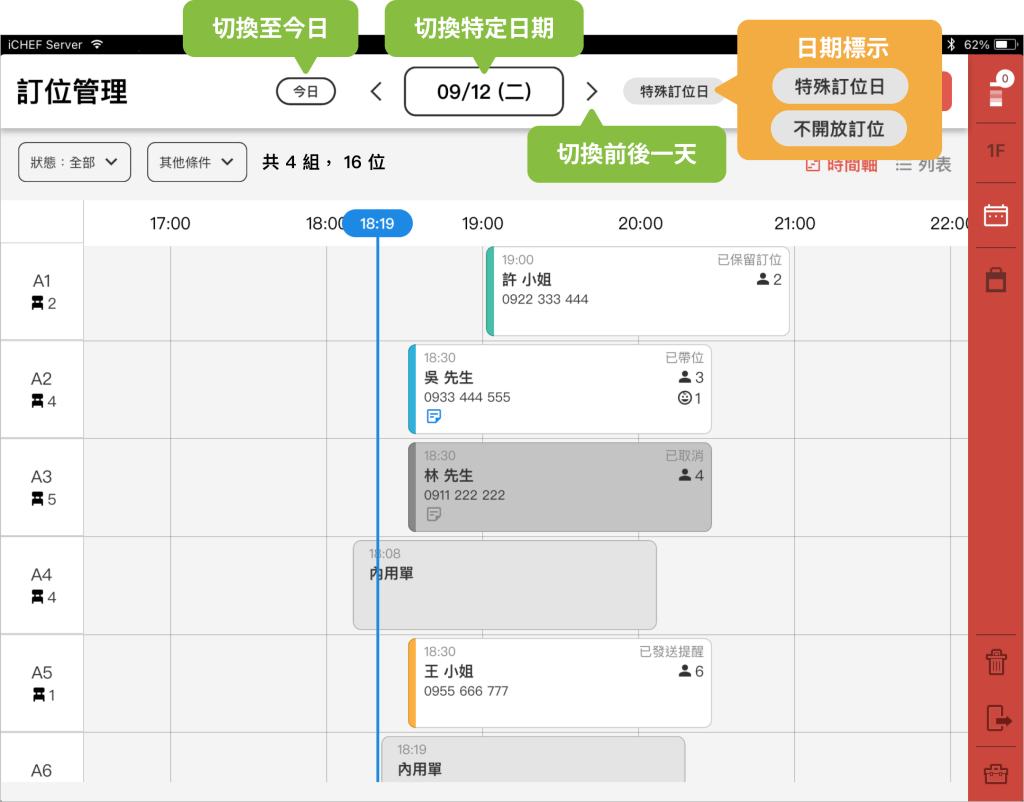Click the 1F floor icon in sidebar
The height and width of the screenshot is (802, 1024).
pyautogui.click(x=995, y=151)
